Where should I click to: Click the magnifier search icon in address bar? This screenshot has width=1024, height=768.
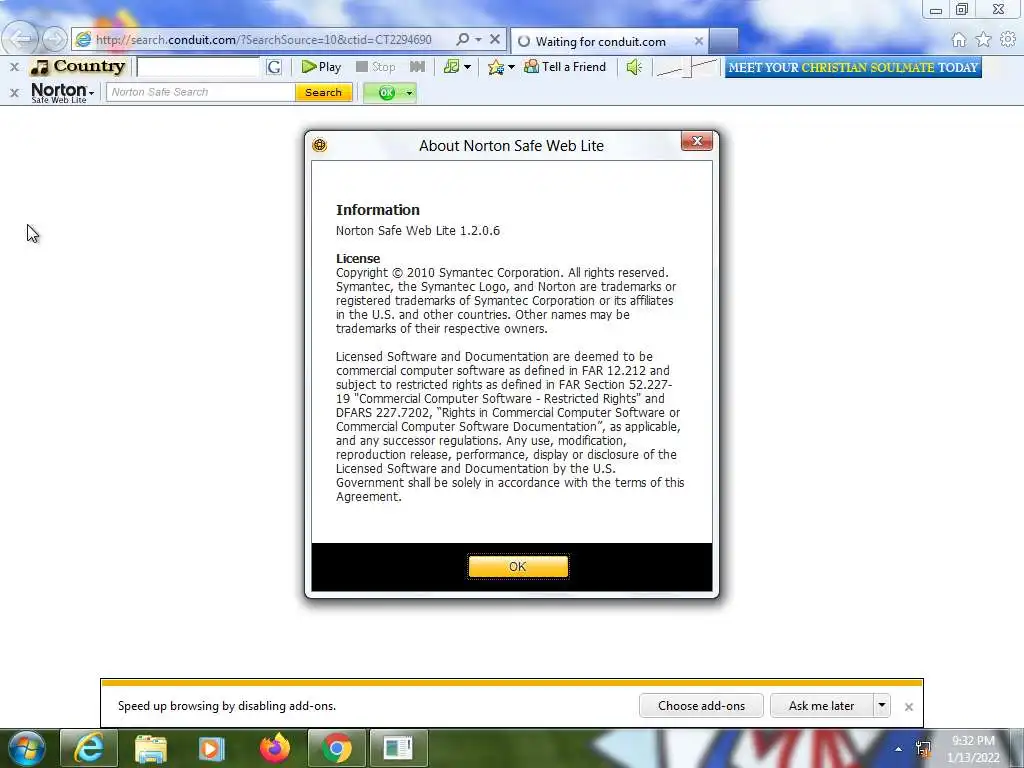(x=462, y=40)
